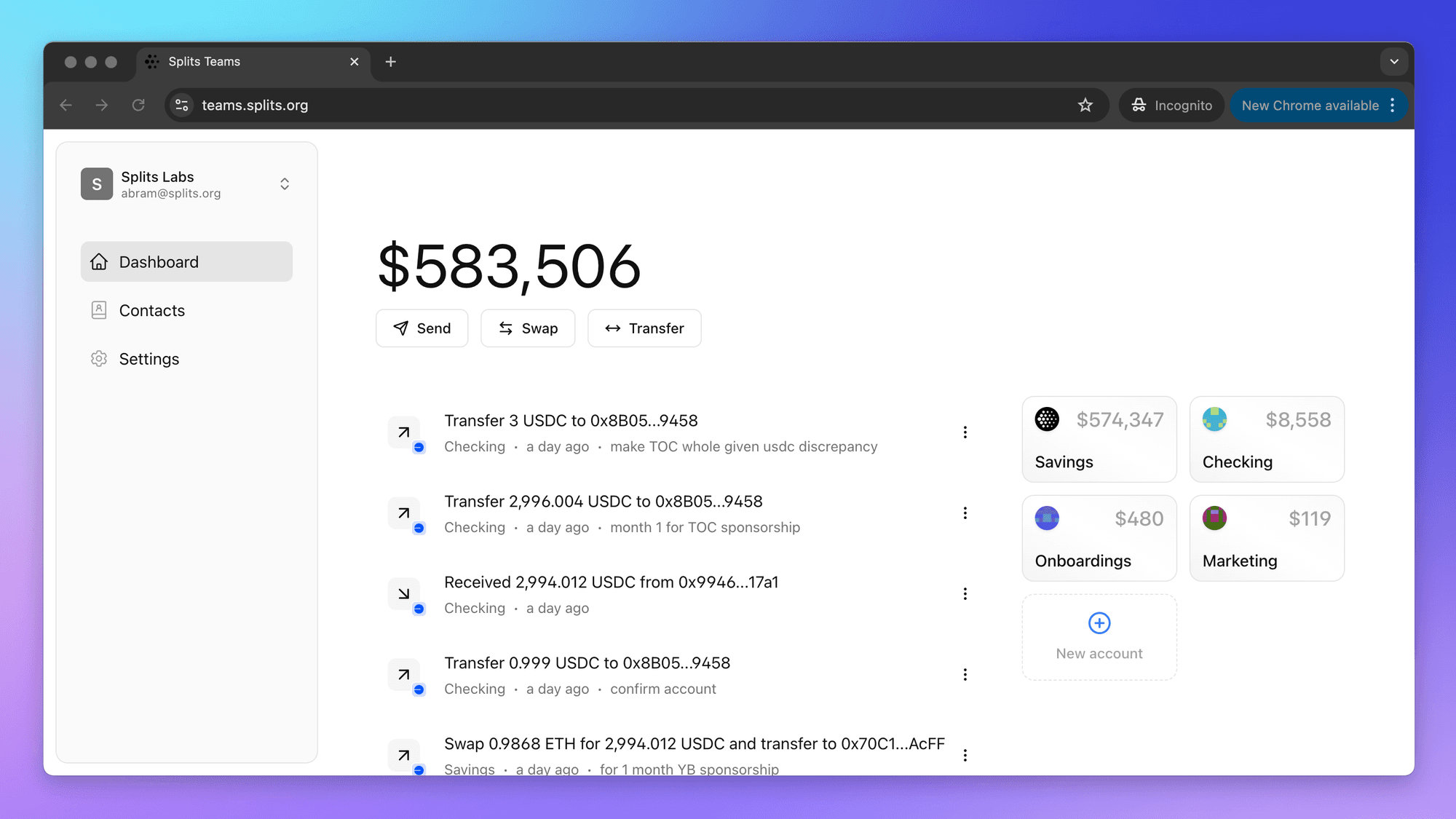Expand the Splits Labs account switcher
Screen dimensions: 1456x819
(285, 183)
